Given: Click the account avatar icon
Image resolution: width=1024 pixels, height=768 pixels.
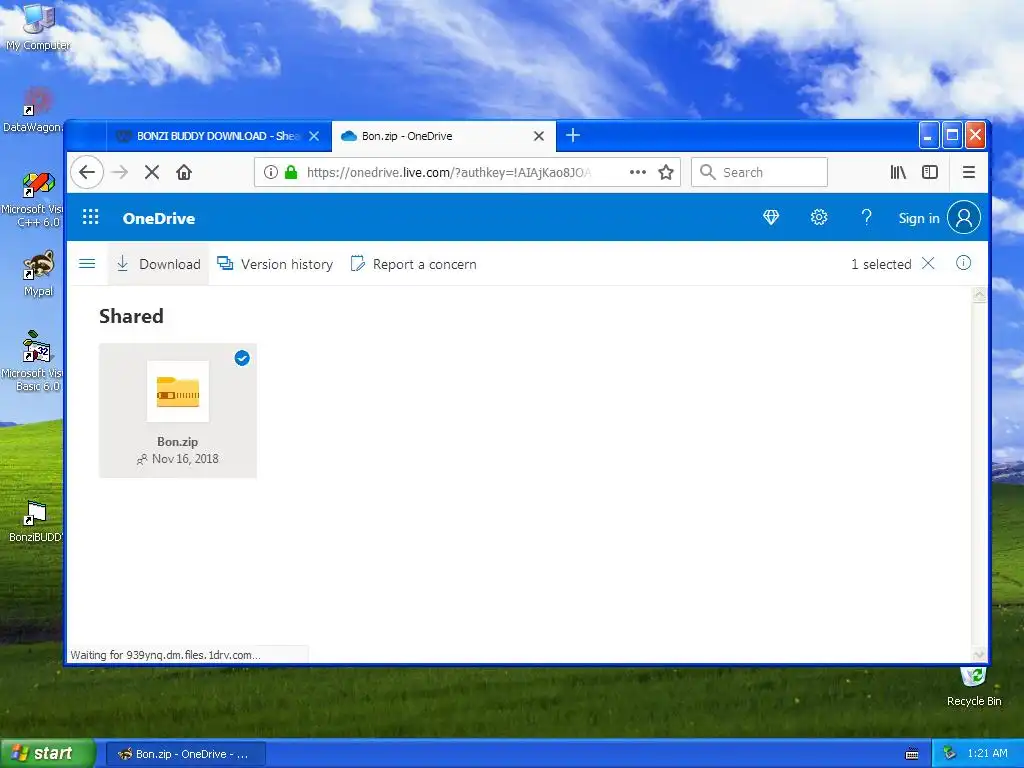Looking at the screenshot, I should [x=964, y=217].
